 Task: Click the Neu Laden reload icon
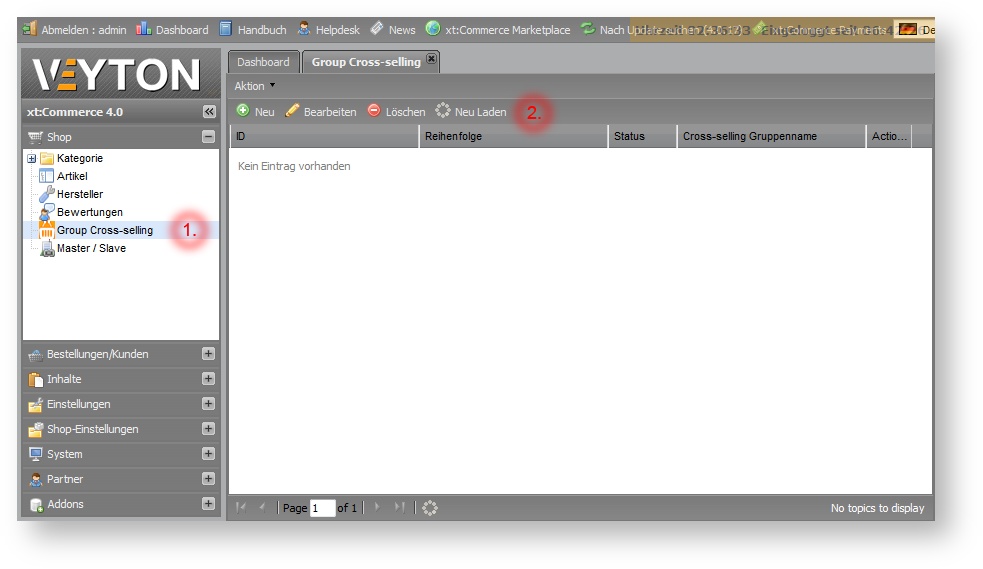click(x=443, y=111)
